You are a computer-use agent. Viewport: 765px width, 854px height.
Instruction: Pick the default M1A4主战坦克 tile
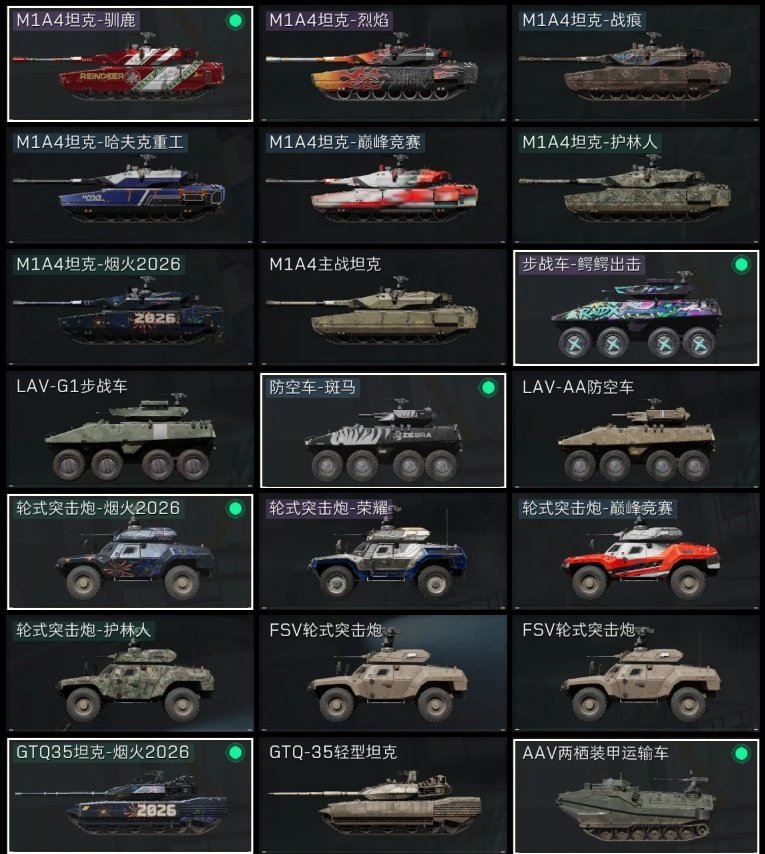point(383,308)
